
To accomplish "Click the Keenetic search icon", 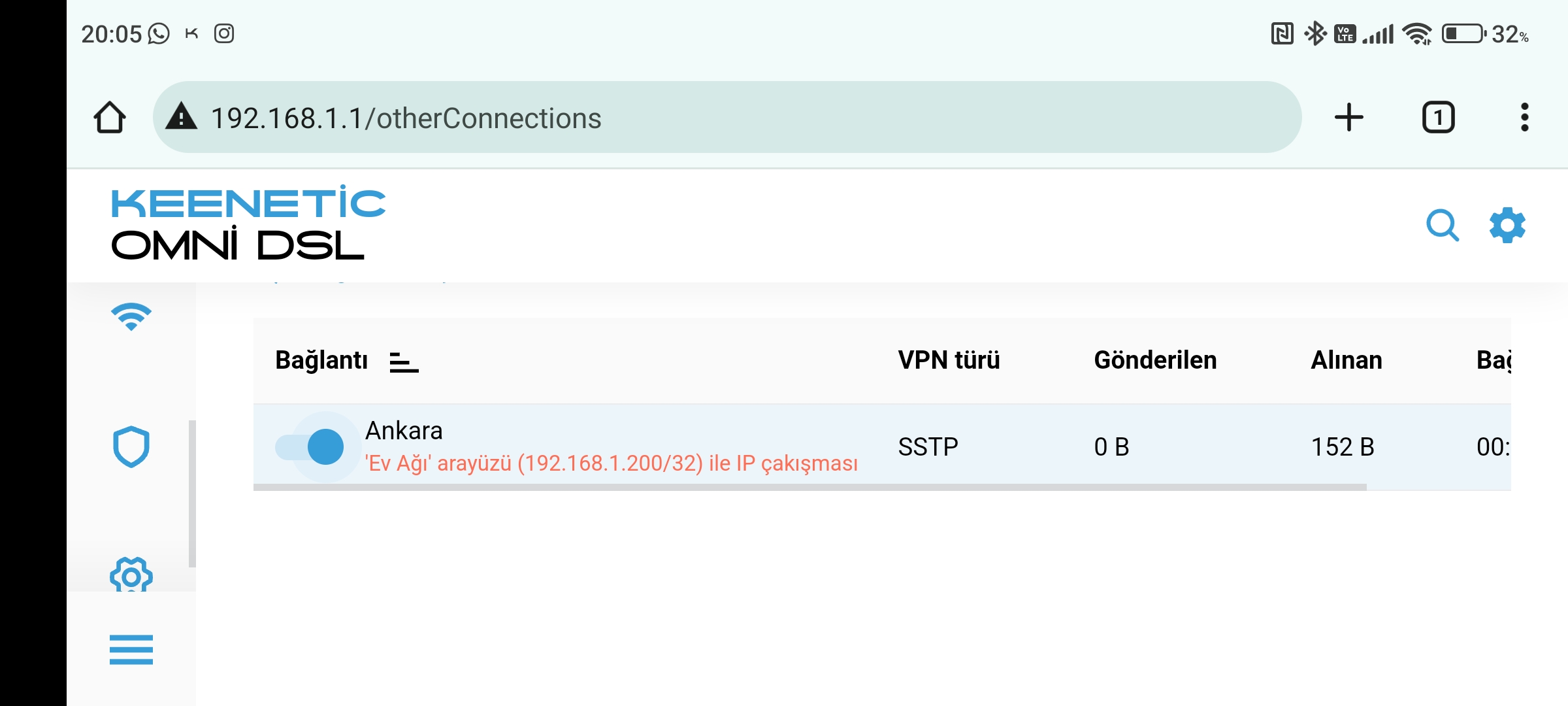I will [x=1443, y=226].
